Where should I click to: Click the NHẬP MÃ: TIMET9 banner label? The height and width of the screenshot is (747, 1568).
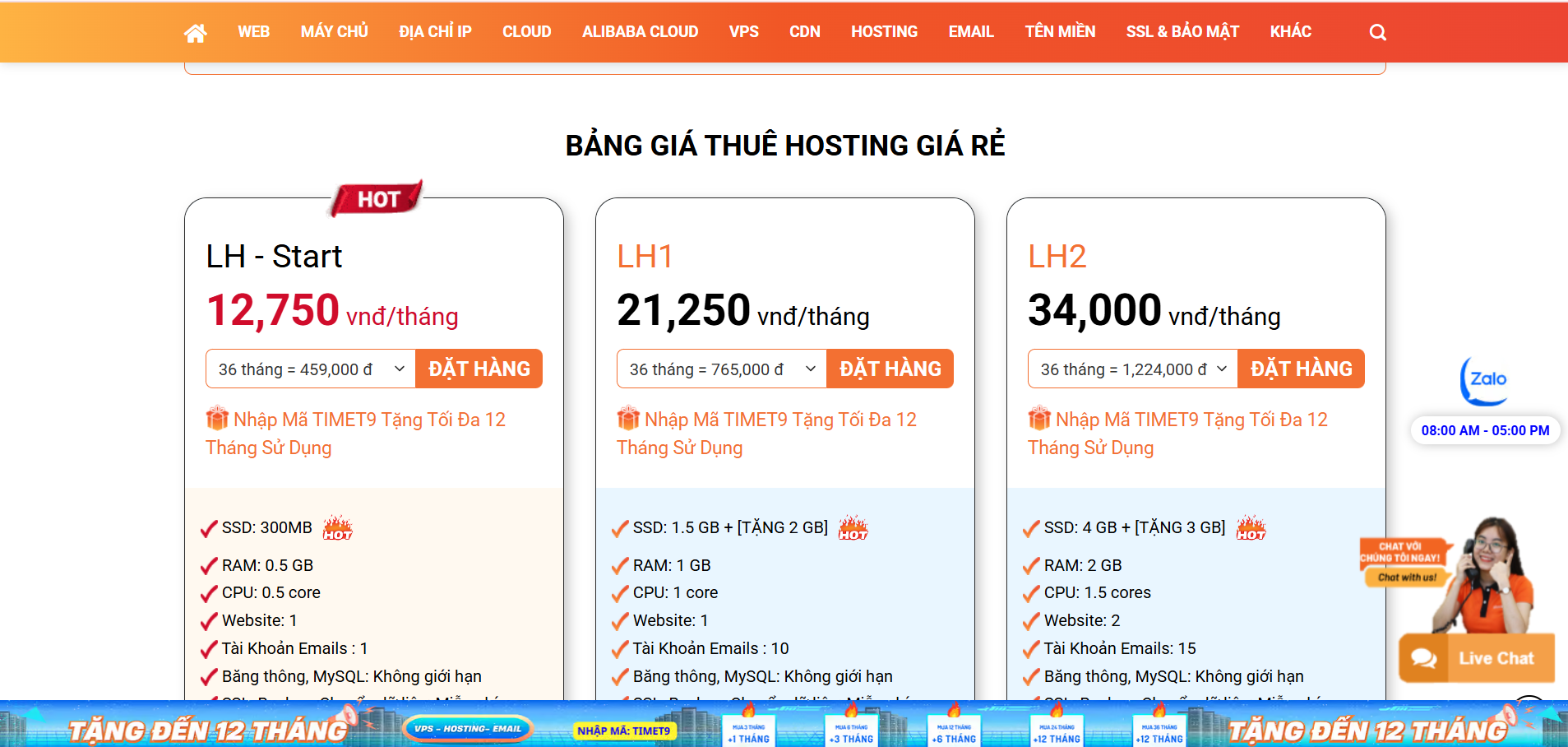pos(623,731)
